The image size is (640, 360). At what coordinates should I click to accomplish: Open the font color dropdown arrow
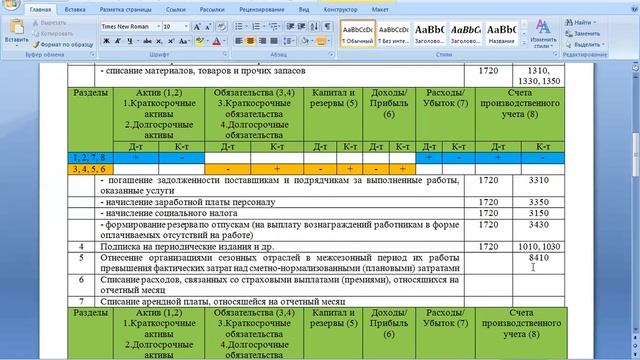pos(224,41)
